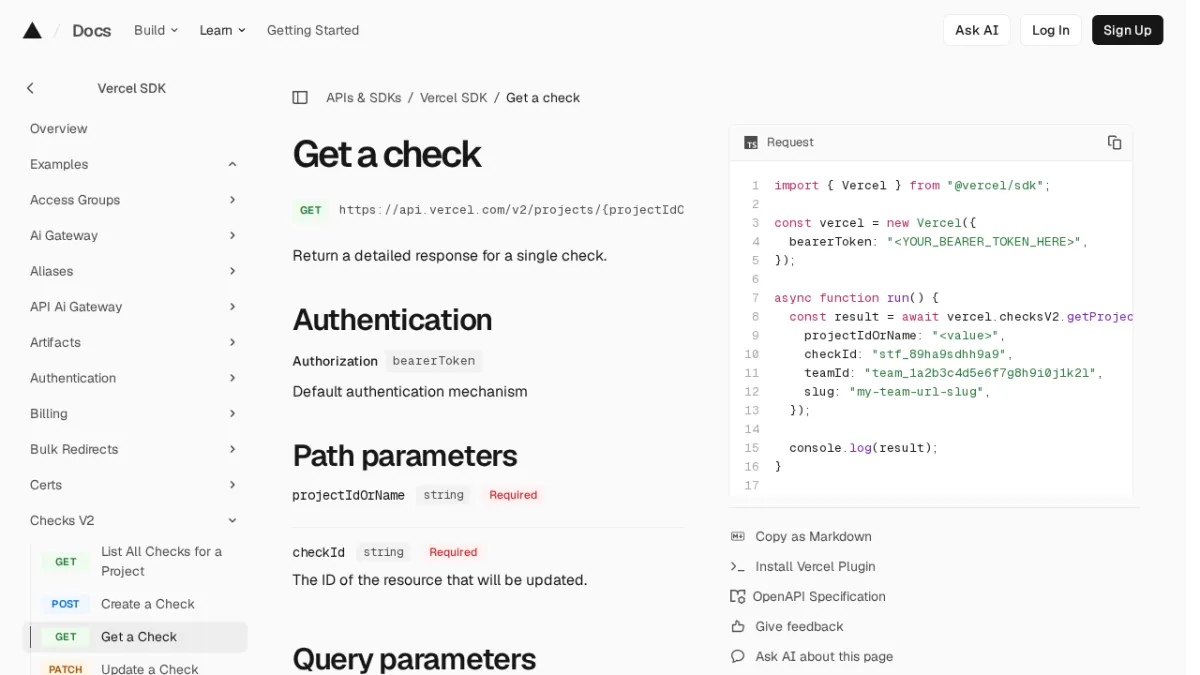Click the Install Vercel Plugin terminal icon
Screen dimensions: 1200x675
[x=738, y=566]
